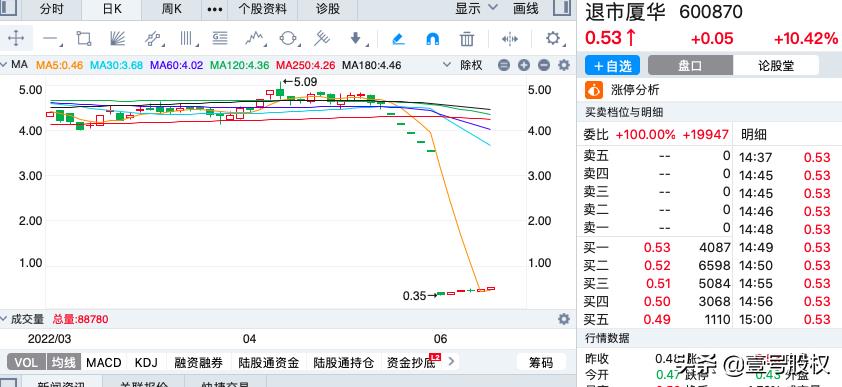This screenshot has height=387, width=842.
Task: Select the vertical cycle lines tool
Action: tap(187, 38)
